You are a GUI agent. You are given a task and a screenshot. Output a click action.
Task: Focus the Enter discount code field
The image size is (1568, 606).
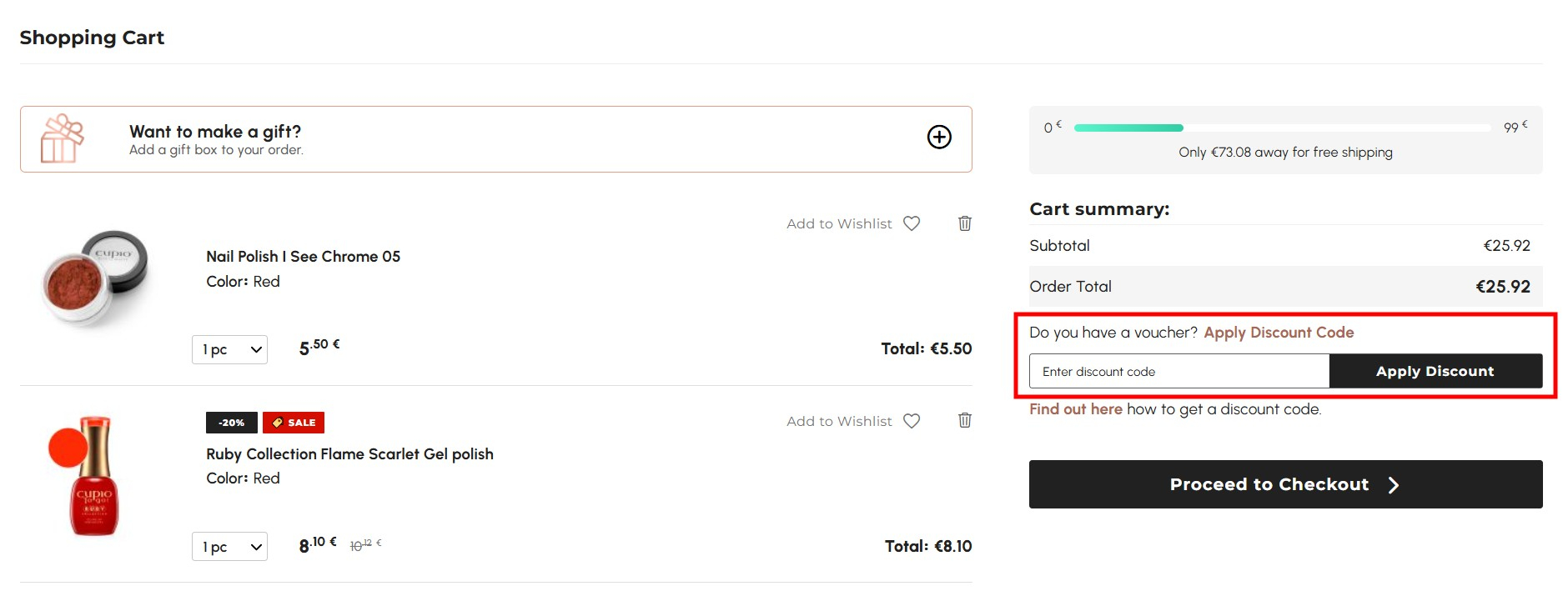tap(1179, 371)
